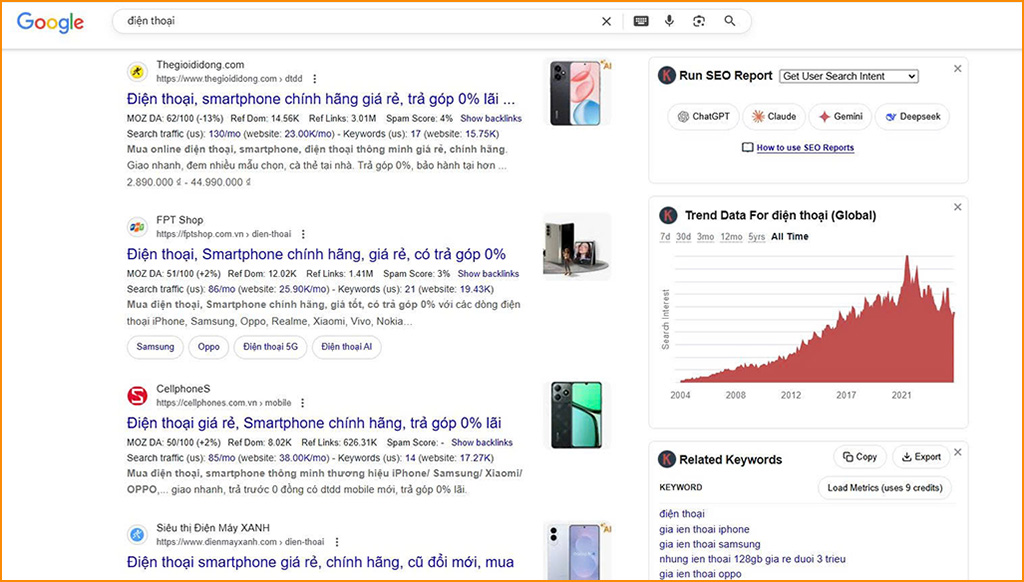Click the Keywords Everywhere logo in Trend Data

pos(667,215)
